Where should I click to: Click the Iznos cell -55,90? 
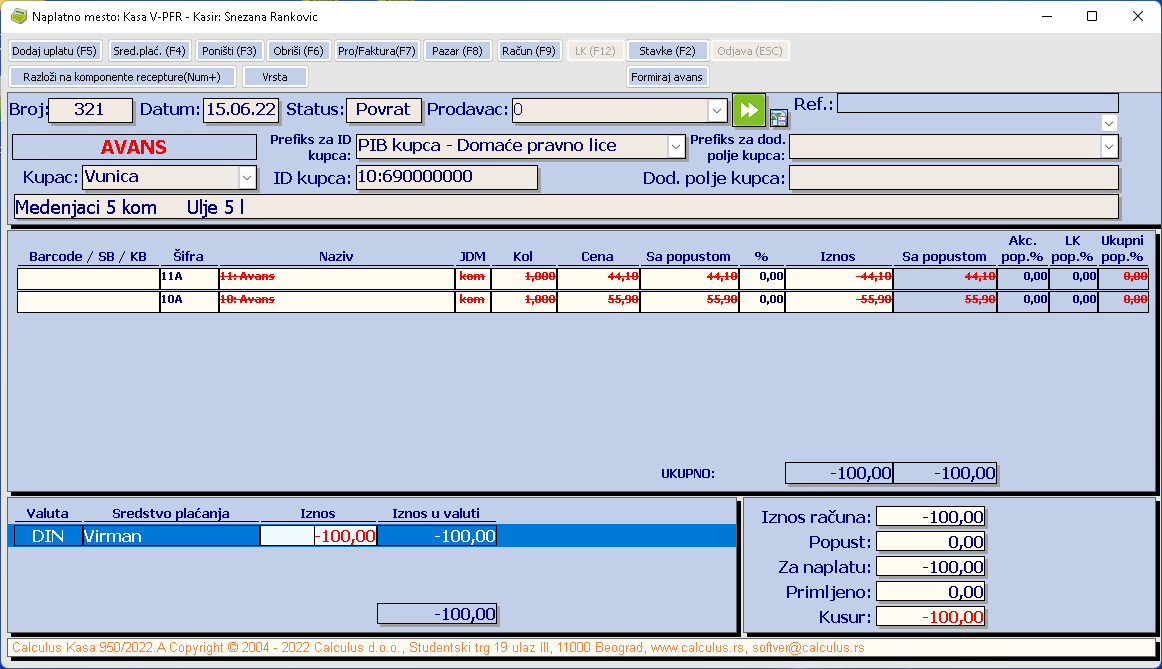point(839,300)
